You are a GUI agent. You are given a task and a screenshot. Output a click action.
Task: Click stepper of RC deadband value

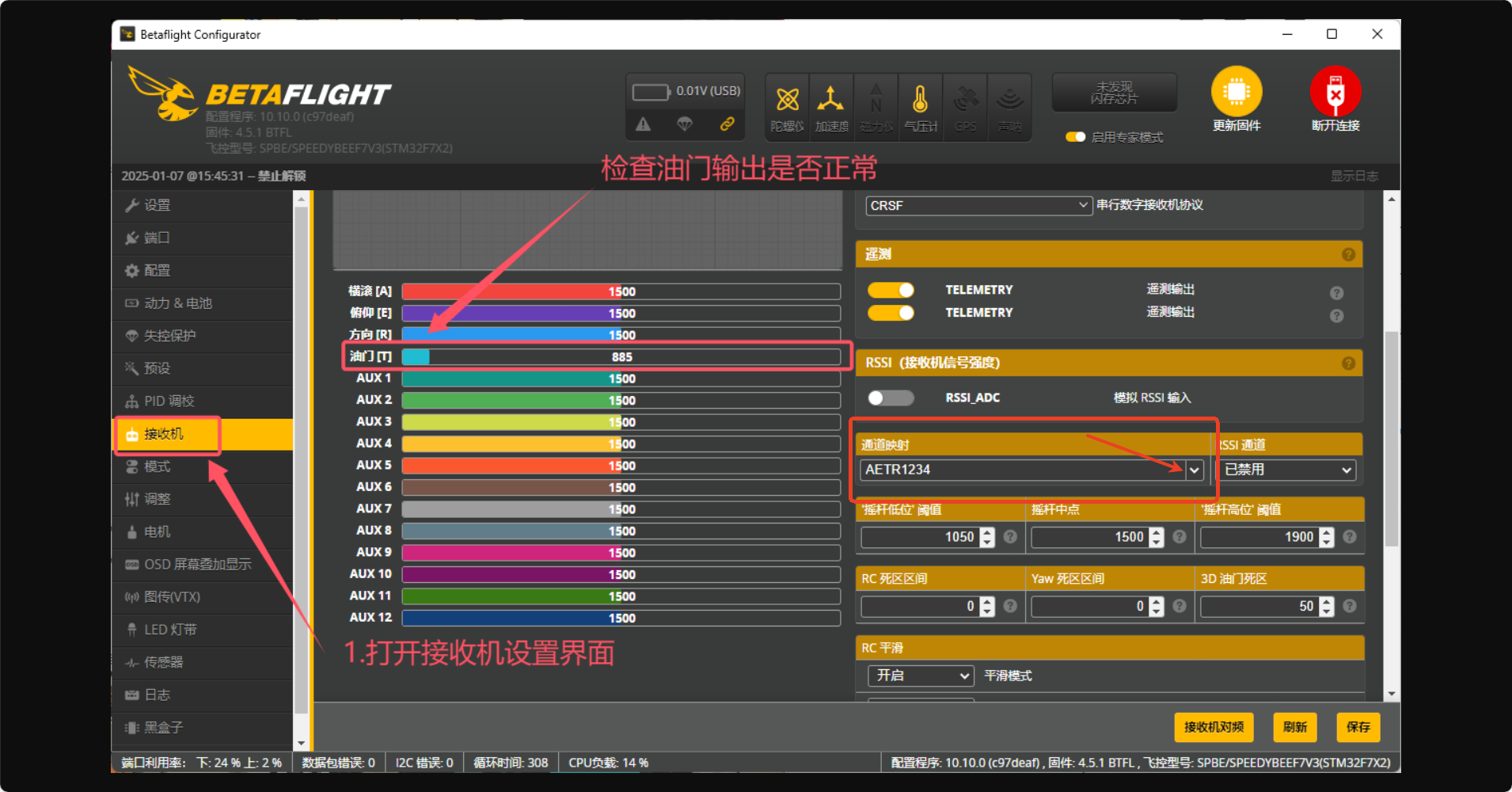(x=986, y=607)
